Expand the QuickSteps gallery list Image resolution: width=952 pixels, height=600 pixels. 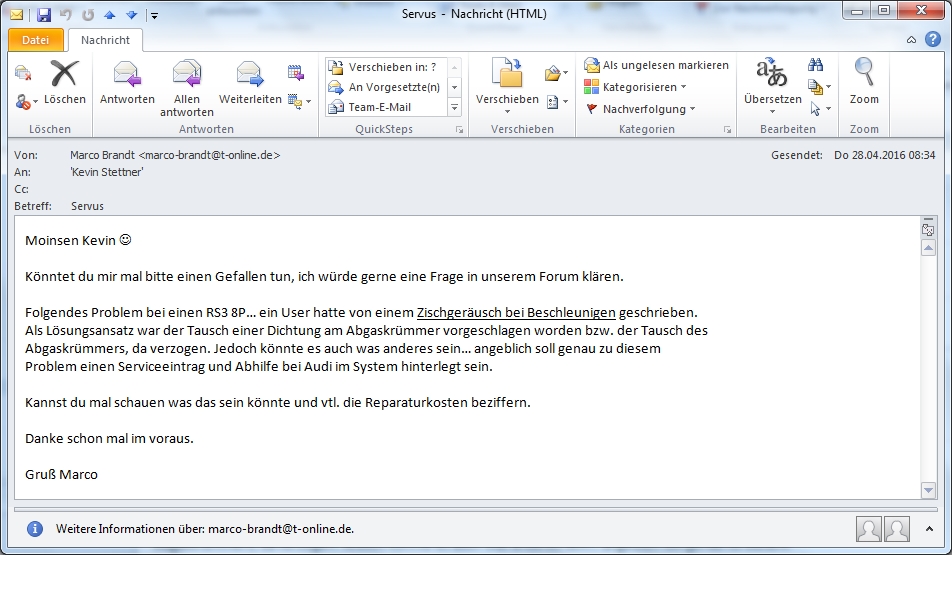[x=454, y=108]
